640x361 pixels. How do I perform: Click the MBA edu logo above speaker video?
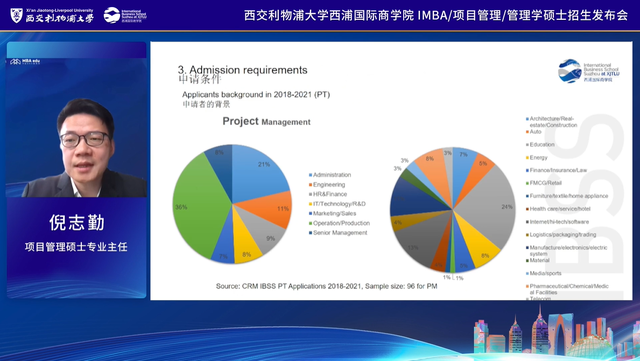(x=25, y=62)
